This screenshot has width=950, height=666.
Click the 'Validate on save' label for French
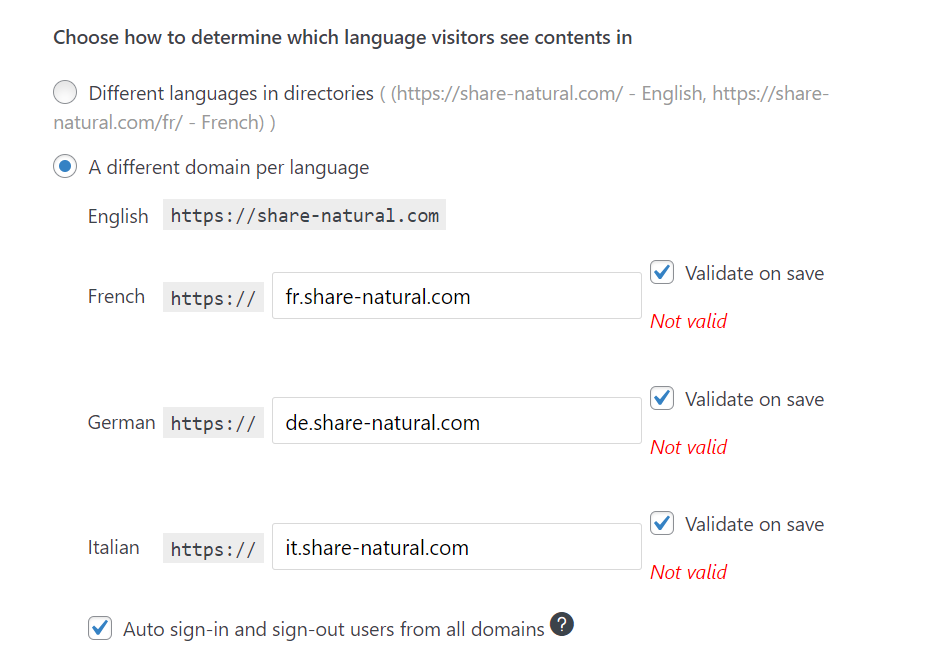754,273
